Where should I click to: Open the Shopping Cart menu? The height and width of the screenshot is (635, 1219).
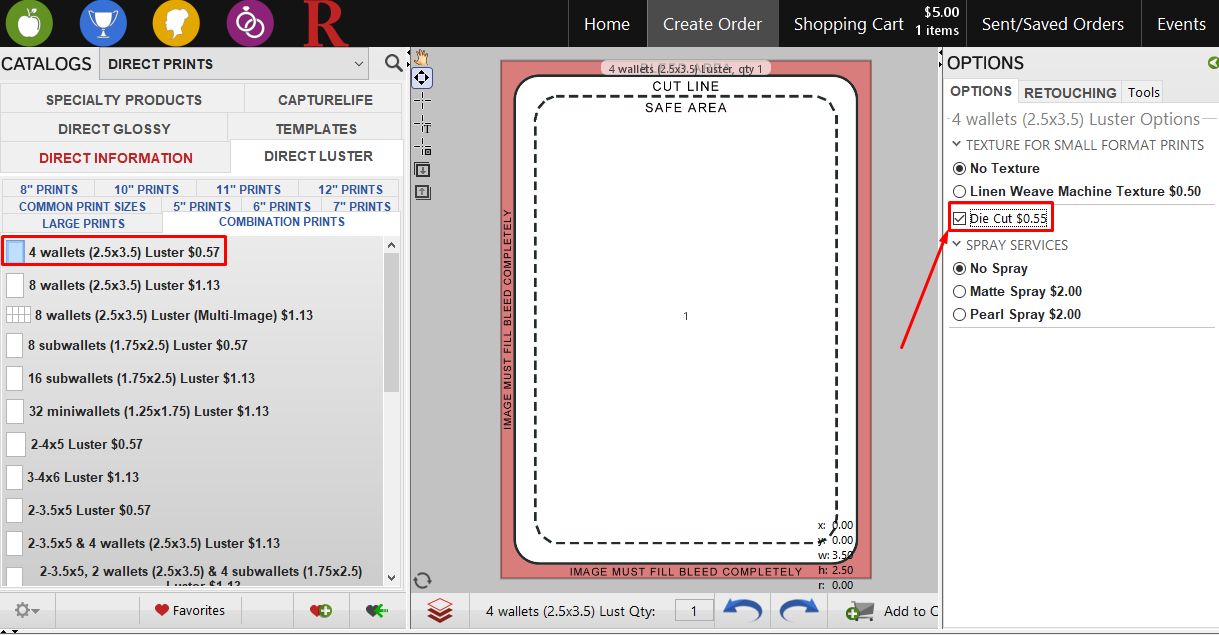(848, 23)
